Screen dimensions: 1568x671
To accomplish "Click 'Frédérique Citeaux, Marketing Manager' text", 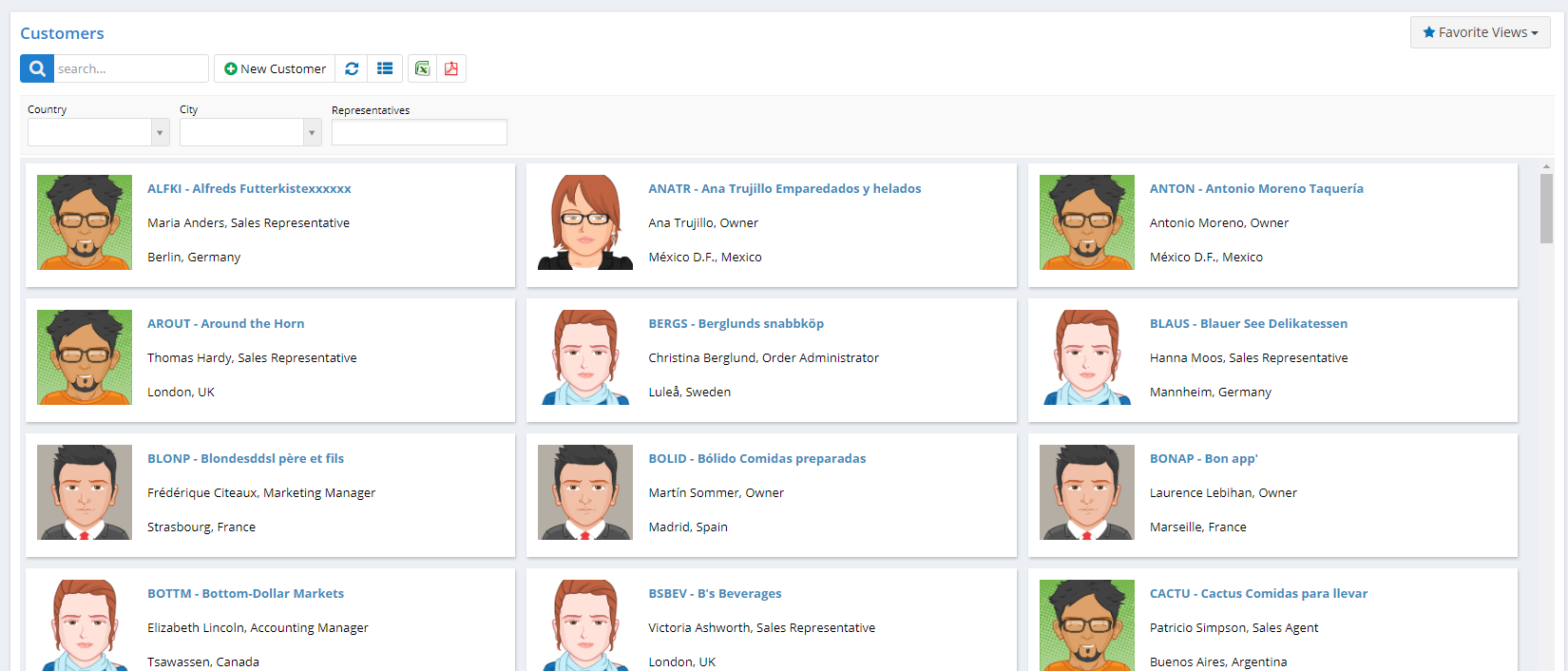I will click(x=261, y=492).
